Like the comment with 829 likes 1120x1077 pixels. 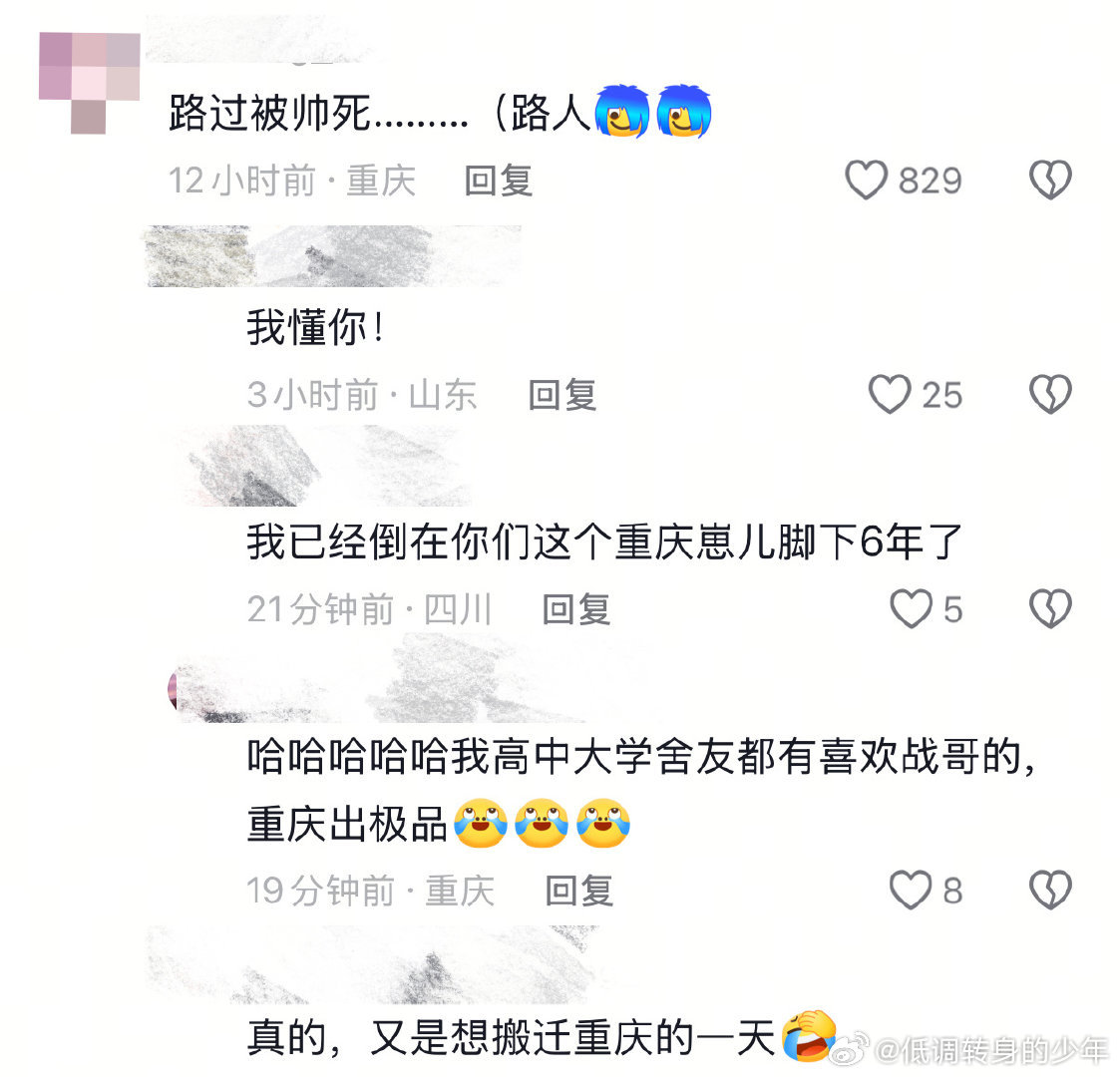coord(866,179)
